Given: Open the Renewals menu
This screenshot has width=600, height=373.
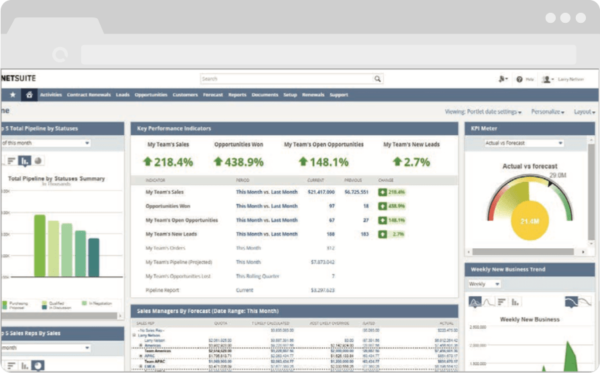Looking at the screenshot, I should coord(313,95).
